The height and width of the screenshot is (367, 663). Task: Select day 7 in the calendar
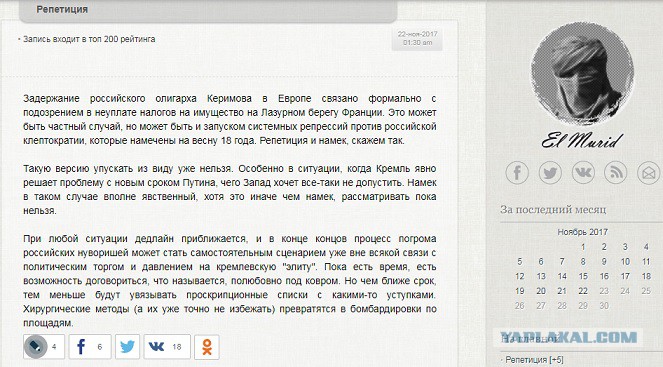pos(562,262)
